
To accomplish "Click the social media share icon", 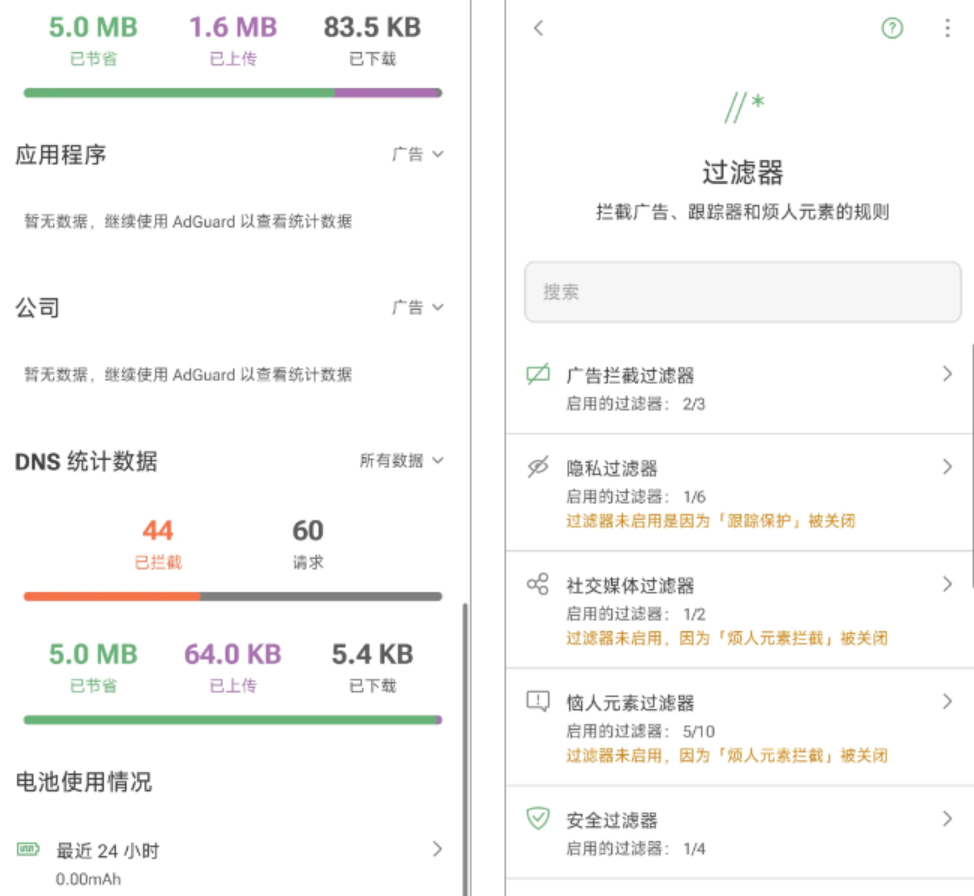I will 538,584.
